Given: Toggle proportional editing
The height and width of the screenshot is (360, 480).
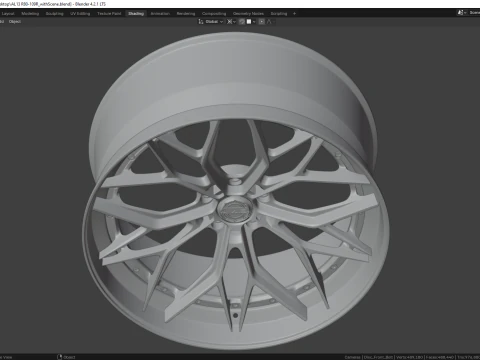Looking at the screenshot, I should (x=262, y=22).
